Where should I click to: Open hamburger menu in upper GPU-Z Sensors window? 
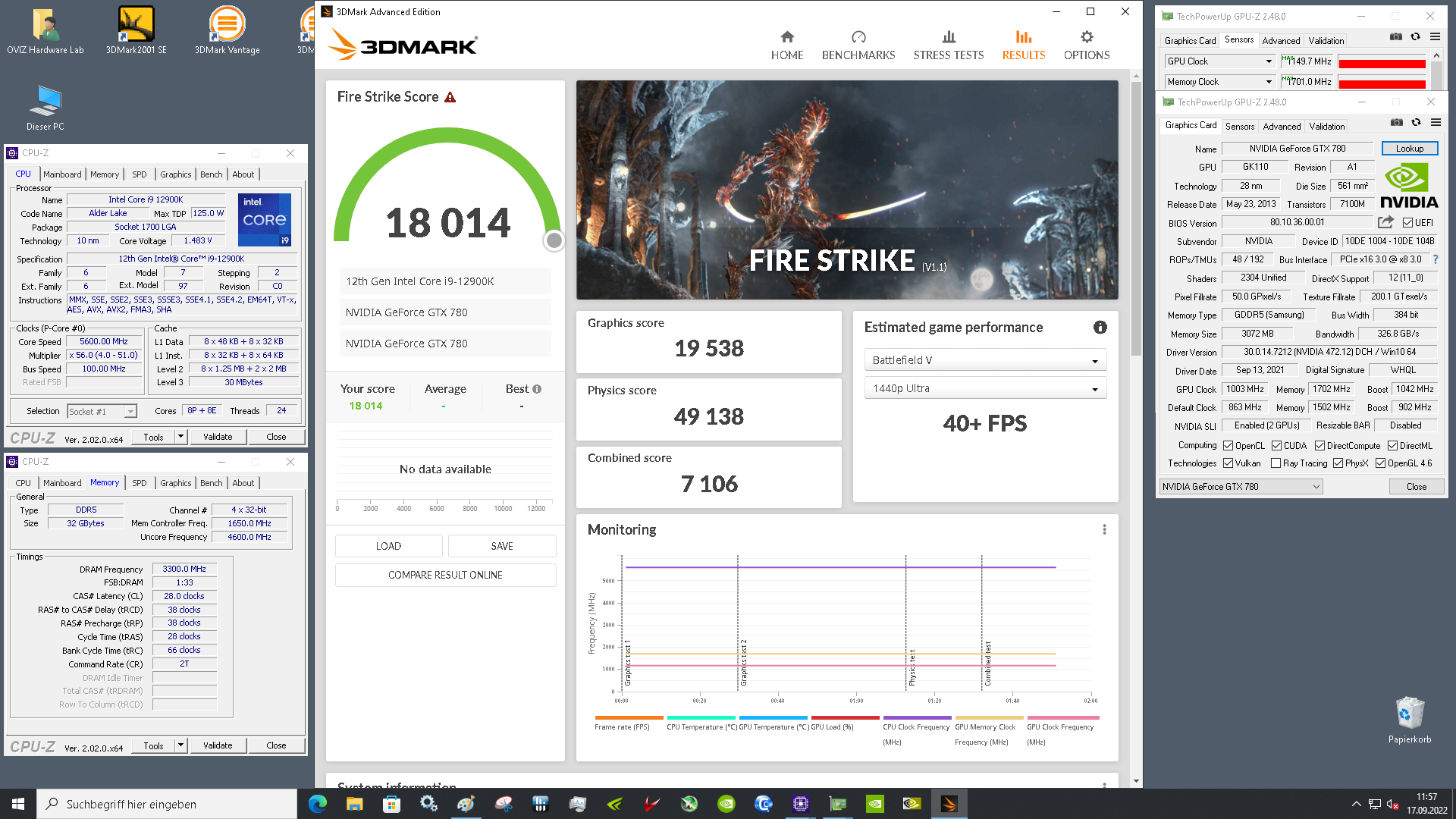click(x=1435, y=37)
